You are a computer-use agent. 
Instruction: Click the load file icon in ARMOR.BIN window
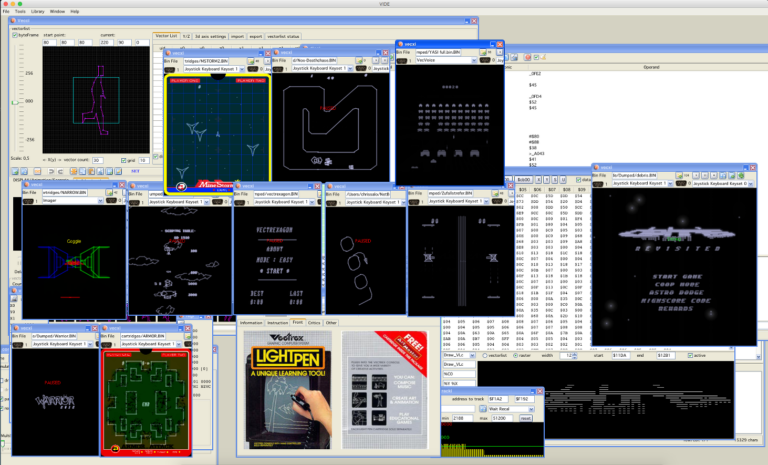click(188, 336)
